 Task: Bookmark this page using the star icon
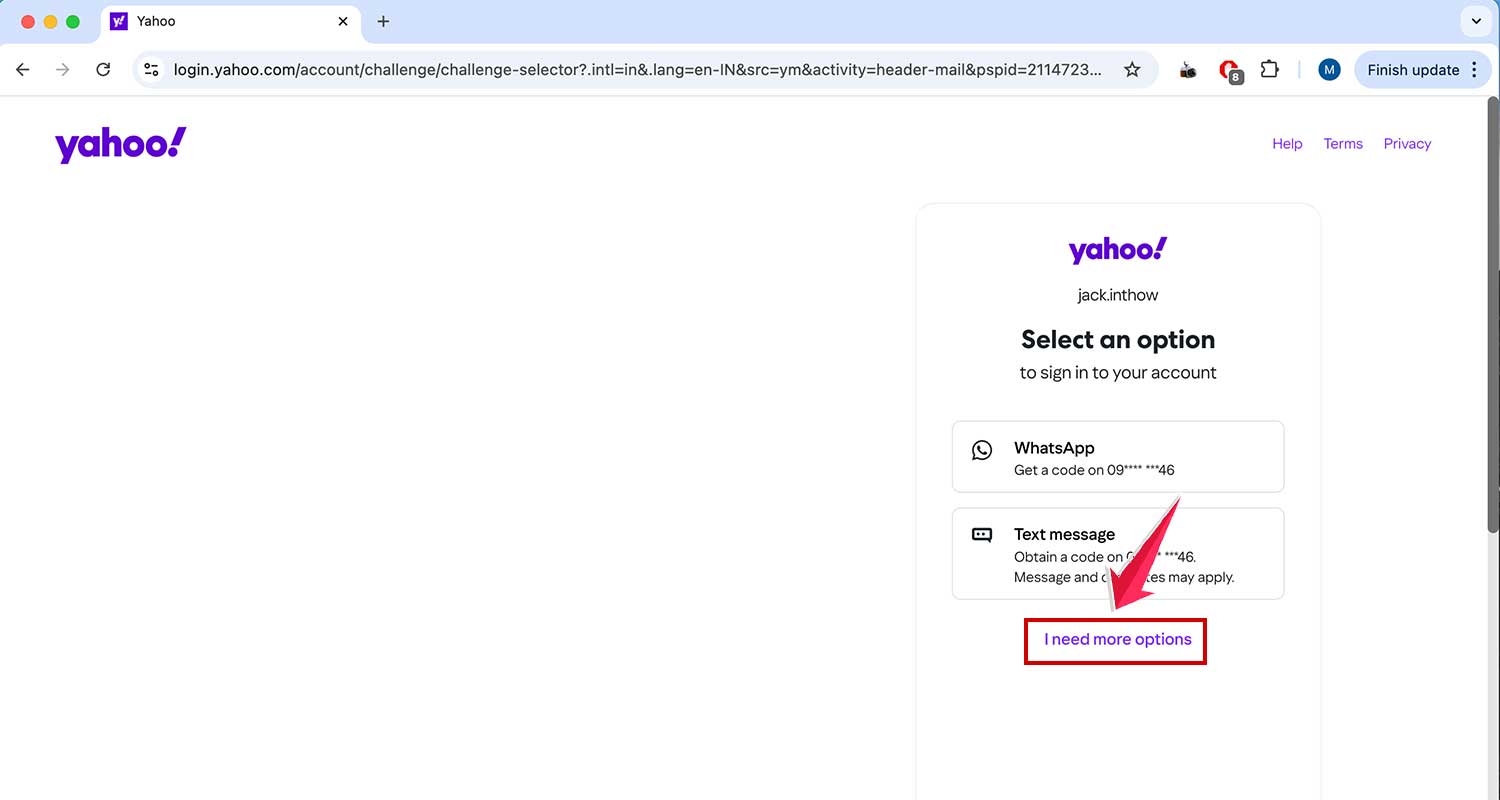point(1131,69)
